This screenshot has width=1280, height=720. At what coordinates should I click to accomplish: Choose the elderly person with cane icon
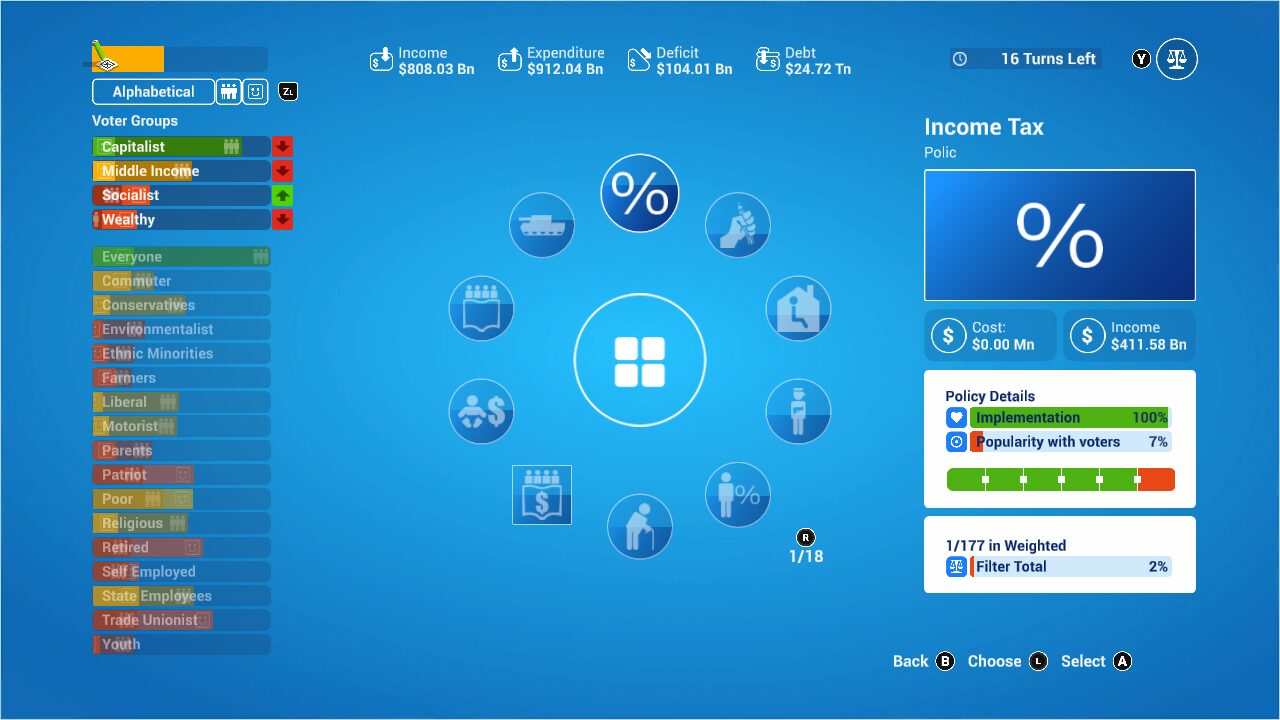tap(640, 526)
